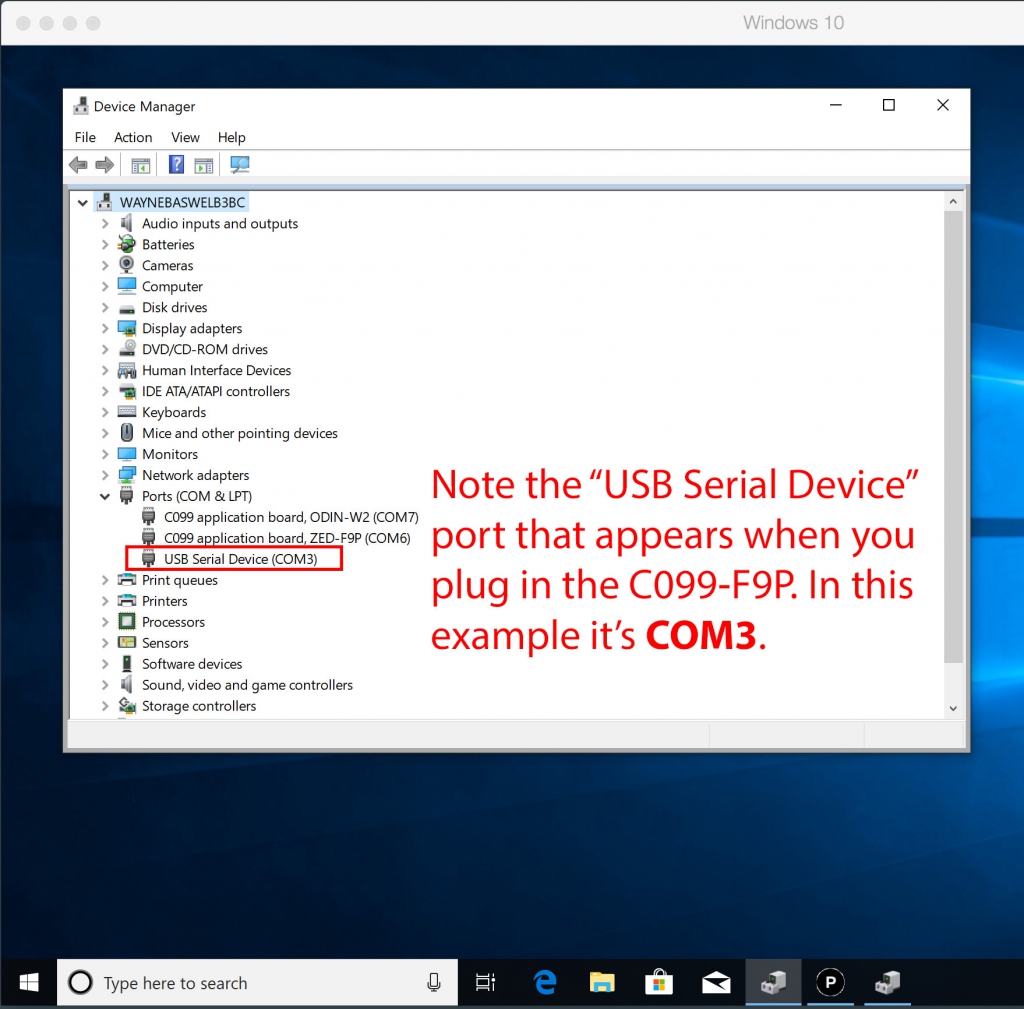Click the Human Interface Devices icon
Viewport: 1024px width, 1009px height.
pyautogui.click(x=127, y=370)
